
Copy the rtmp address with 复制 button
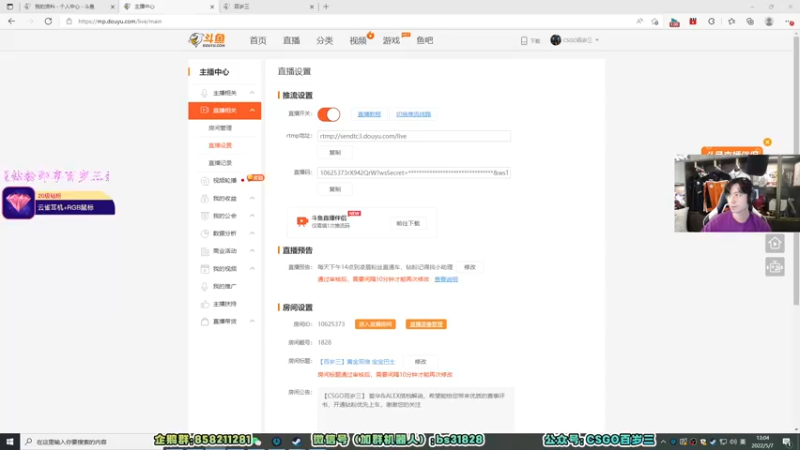[x=335, y=153]
